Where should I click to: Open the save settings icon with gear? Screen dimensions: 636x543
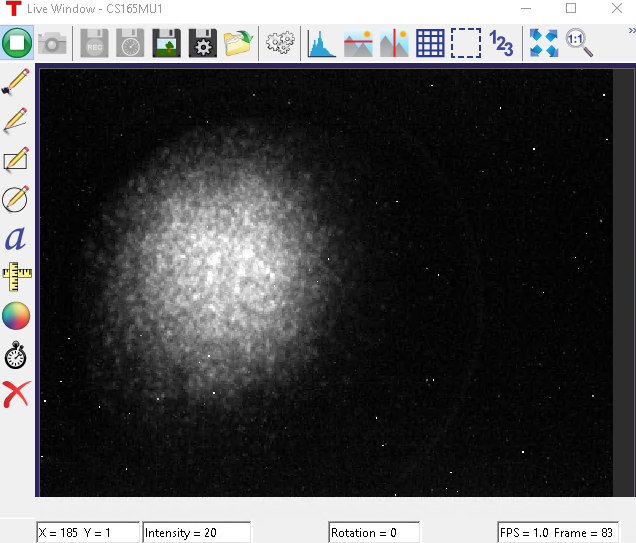click(x=202, y=43)
